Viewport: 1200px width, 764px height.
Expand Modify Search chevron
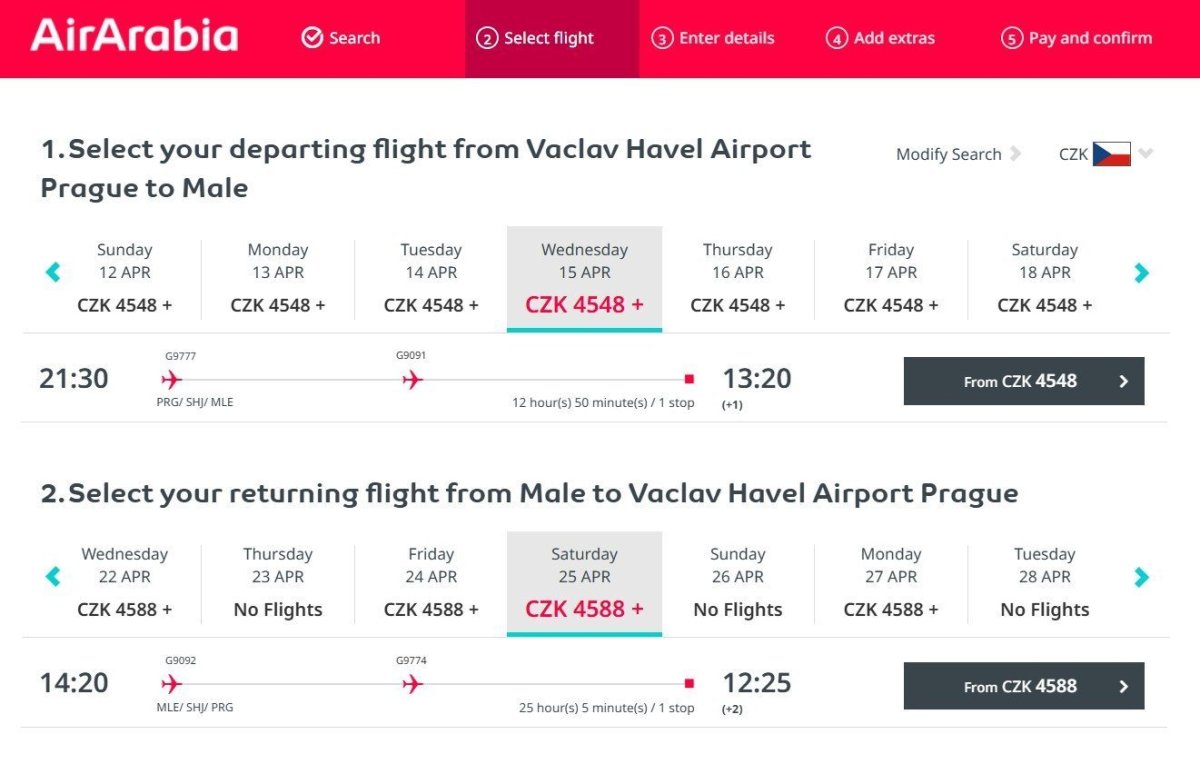[1015, 154]
